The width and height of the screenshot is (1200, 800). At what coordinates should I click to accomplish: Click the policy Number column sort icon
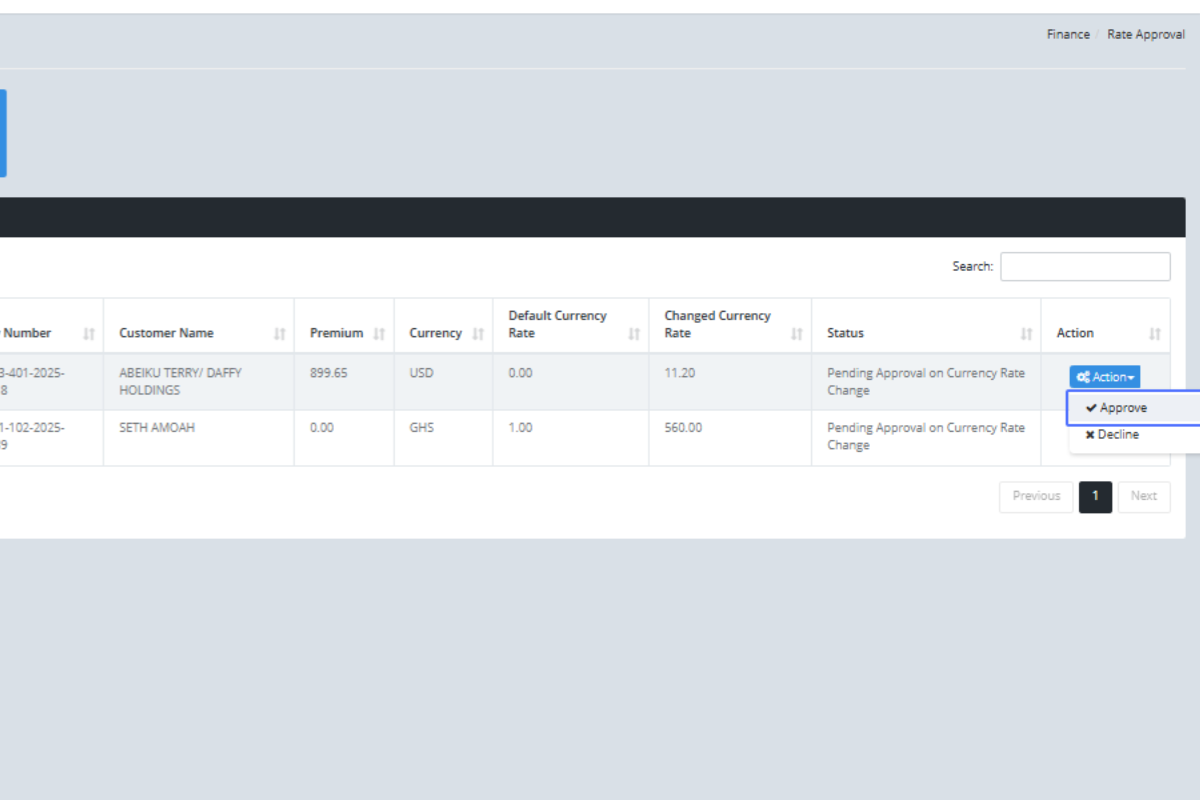pyautogui.click(x=89, y=334)
